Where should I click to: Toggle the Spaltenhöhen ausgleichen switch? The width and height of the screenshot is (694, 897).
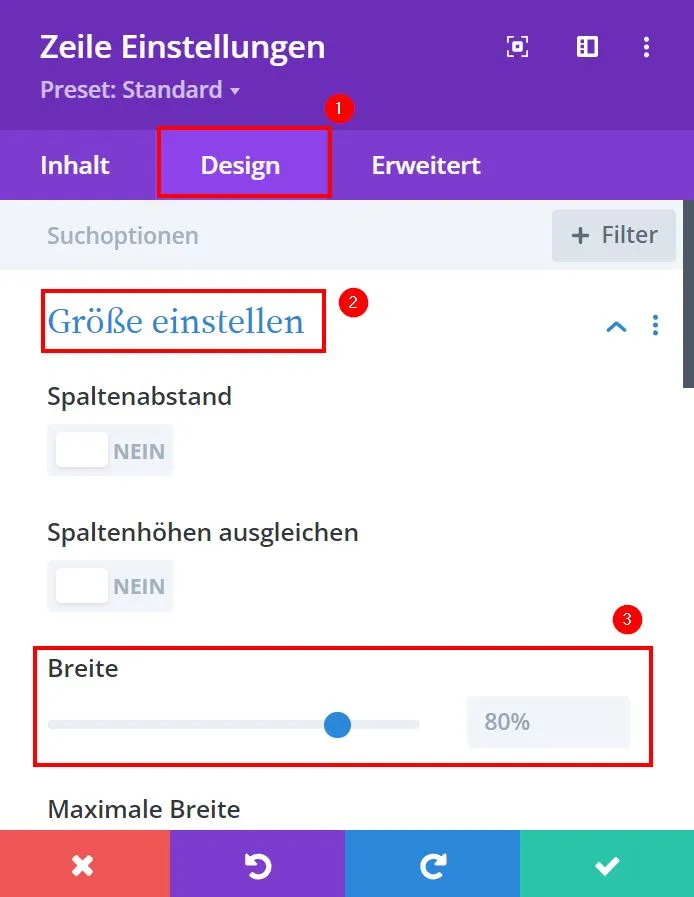tap(110, 586)
